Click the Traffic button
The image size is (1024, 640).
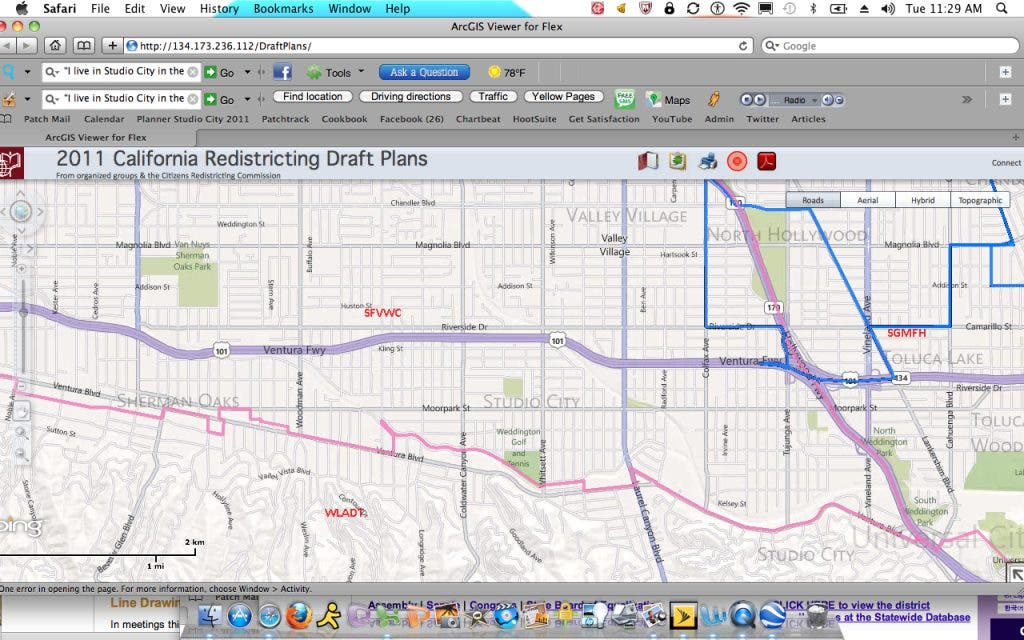[x=493, y=96]
